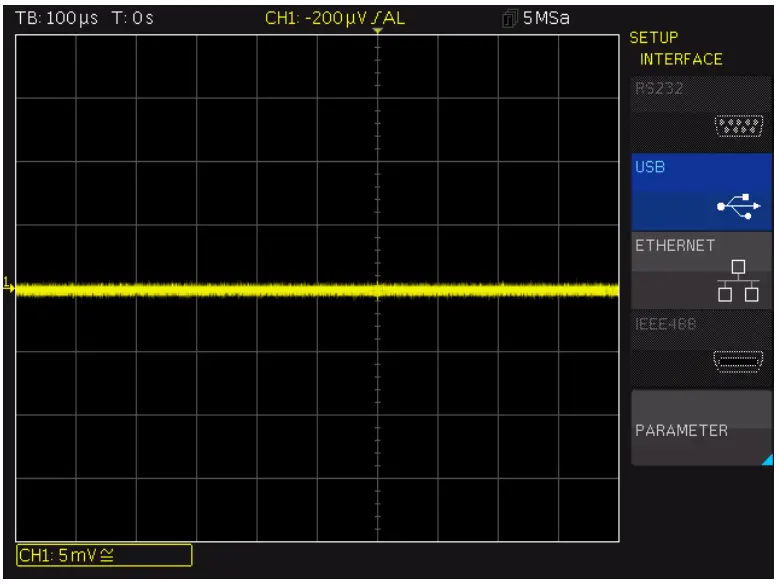Click the IEEE488 connector icon
Screen dimensions: 778x584
tap(738, 361)
